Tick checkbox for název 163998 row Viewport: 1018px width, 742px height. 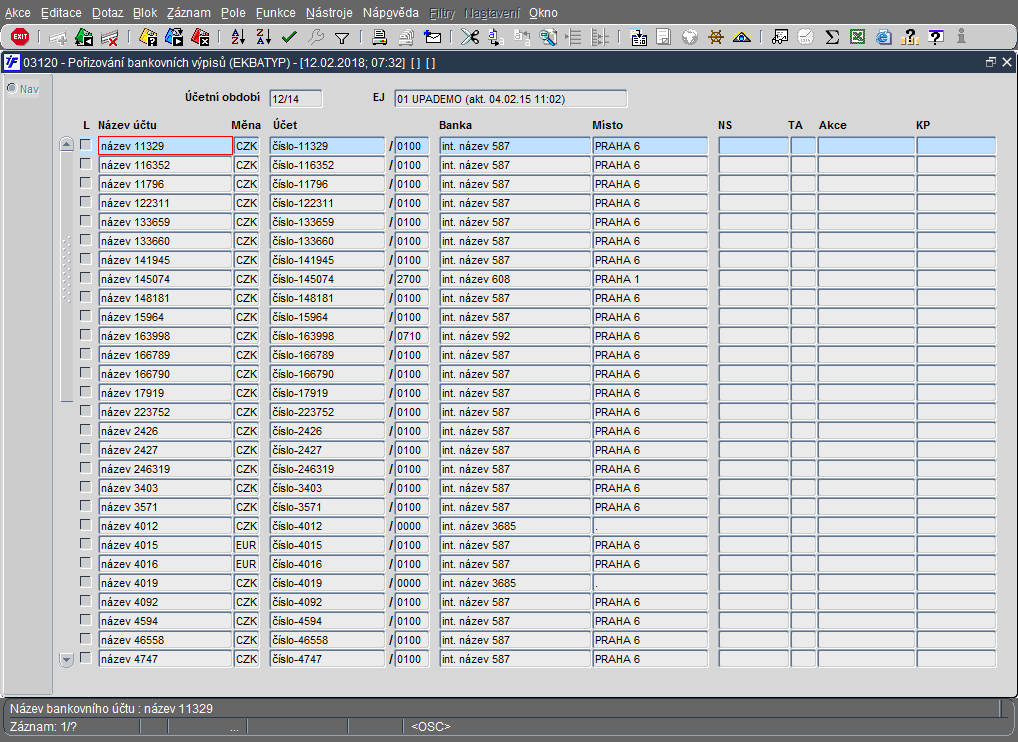tap(86, 335)
